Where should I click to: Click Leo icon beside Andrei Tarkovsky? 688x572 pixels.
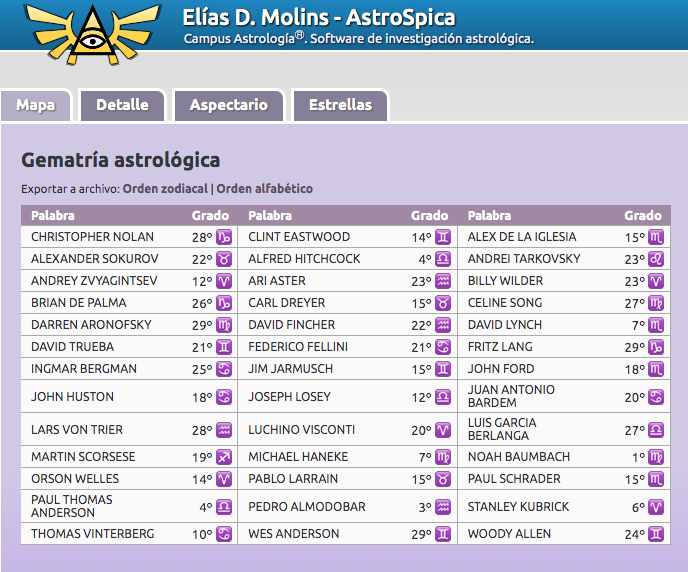click(x=656, y=259)
